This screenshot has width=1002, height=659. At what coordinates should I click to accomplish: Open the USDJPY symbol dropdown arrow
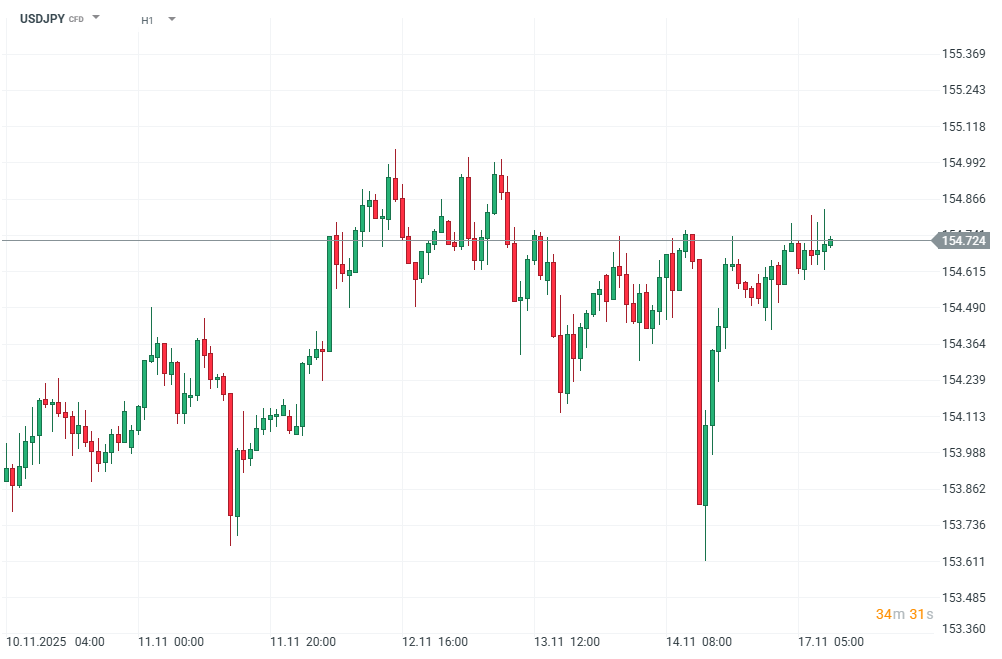pos(96,18)
